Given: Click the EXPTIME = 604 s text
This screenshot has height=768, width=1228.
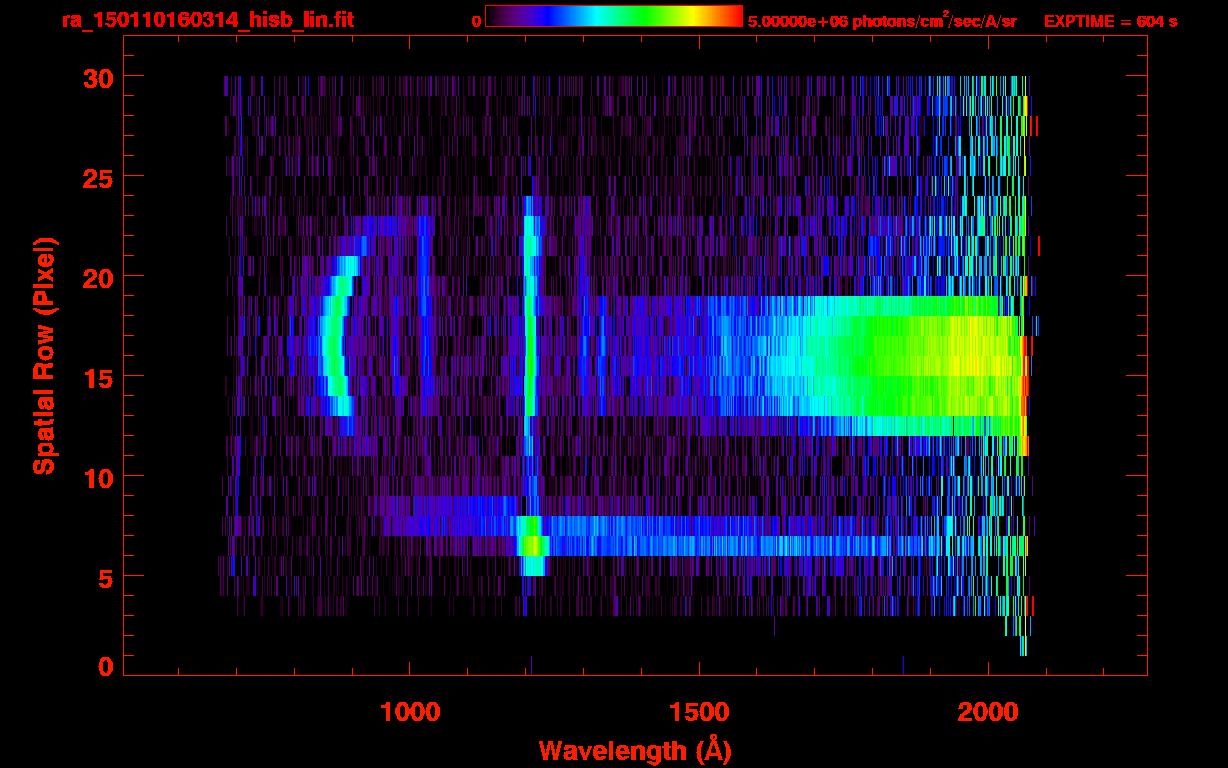Looking at the screenshot, I should click(x=1110, y=21).
